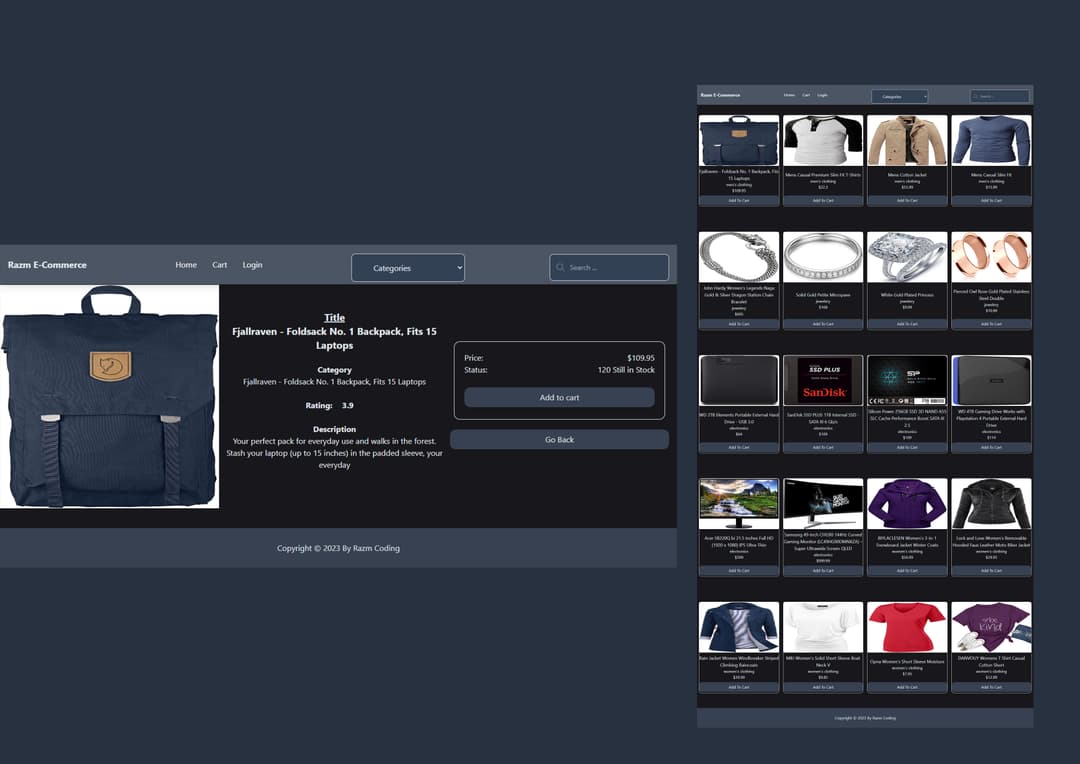This screenshot has height=764, width=1080.
Task: Add Mens Cotton Jacket to cart
Action: 907,200
